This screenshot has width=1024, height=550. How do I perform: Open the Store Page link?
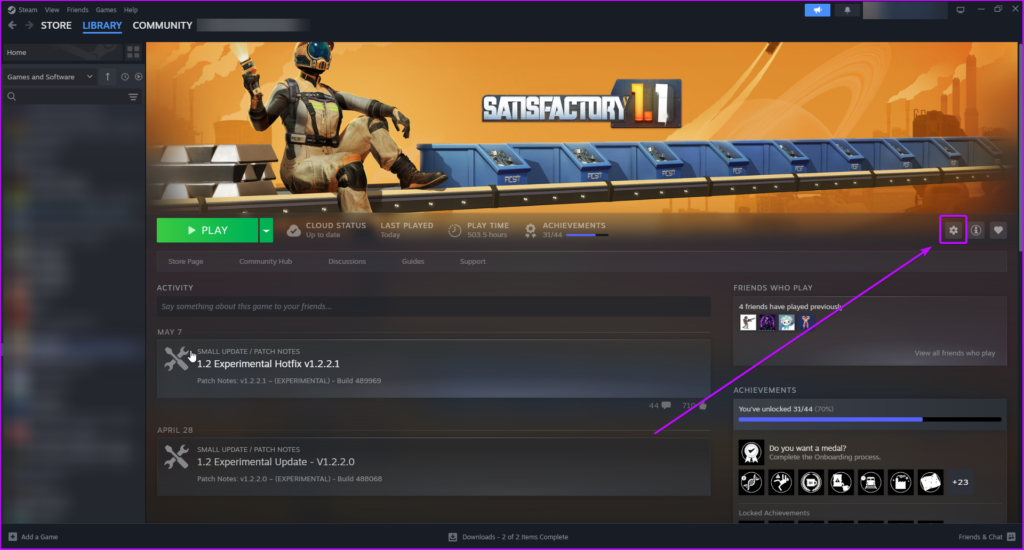[x=185, y=261]
